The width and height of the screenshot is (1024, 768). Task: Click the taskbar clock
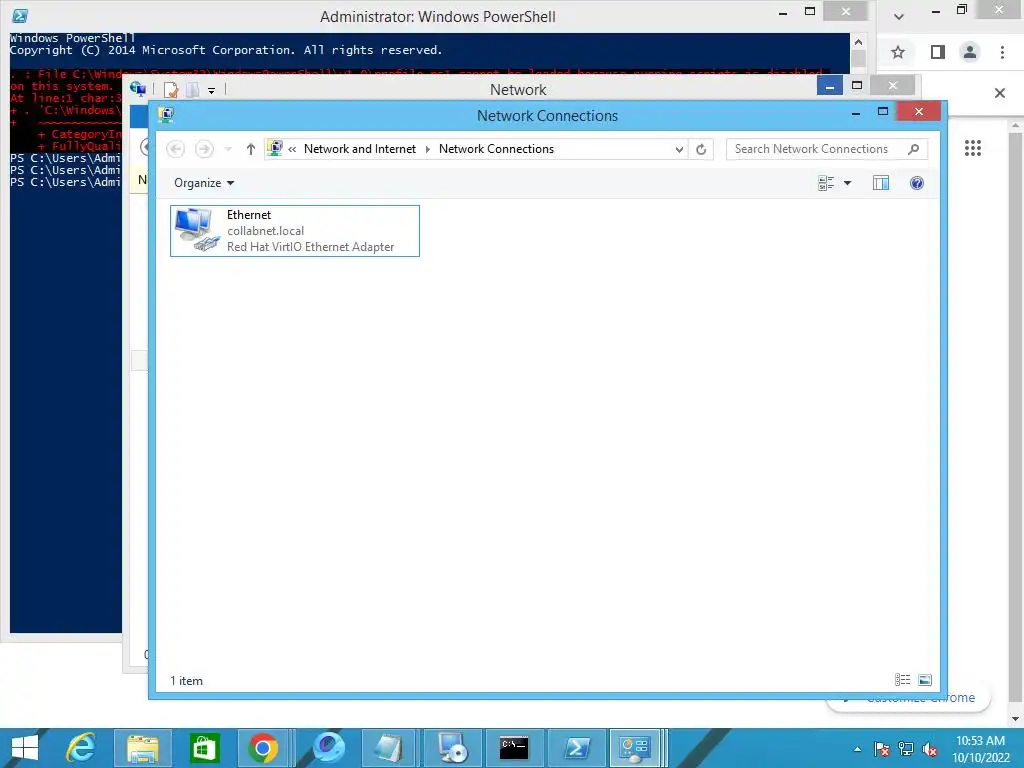[x=980, y=749]
